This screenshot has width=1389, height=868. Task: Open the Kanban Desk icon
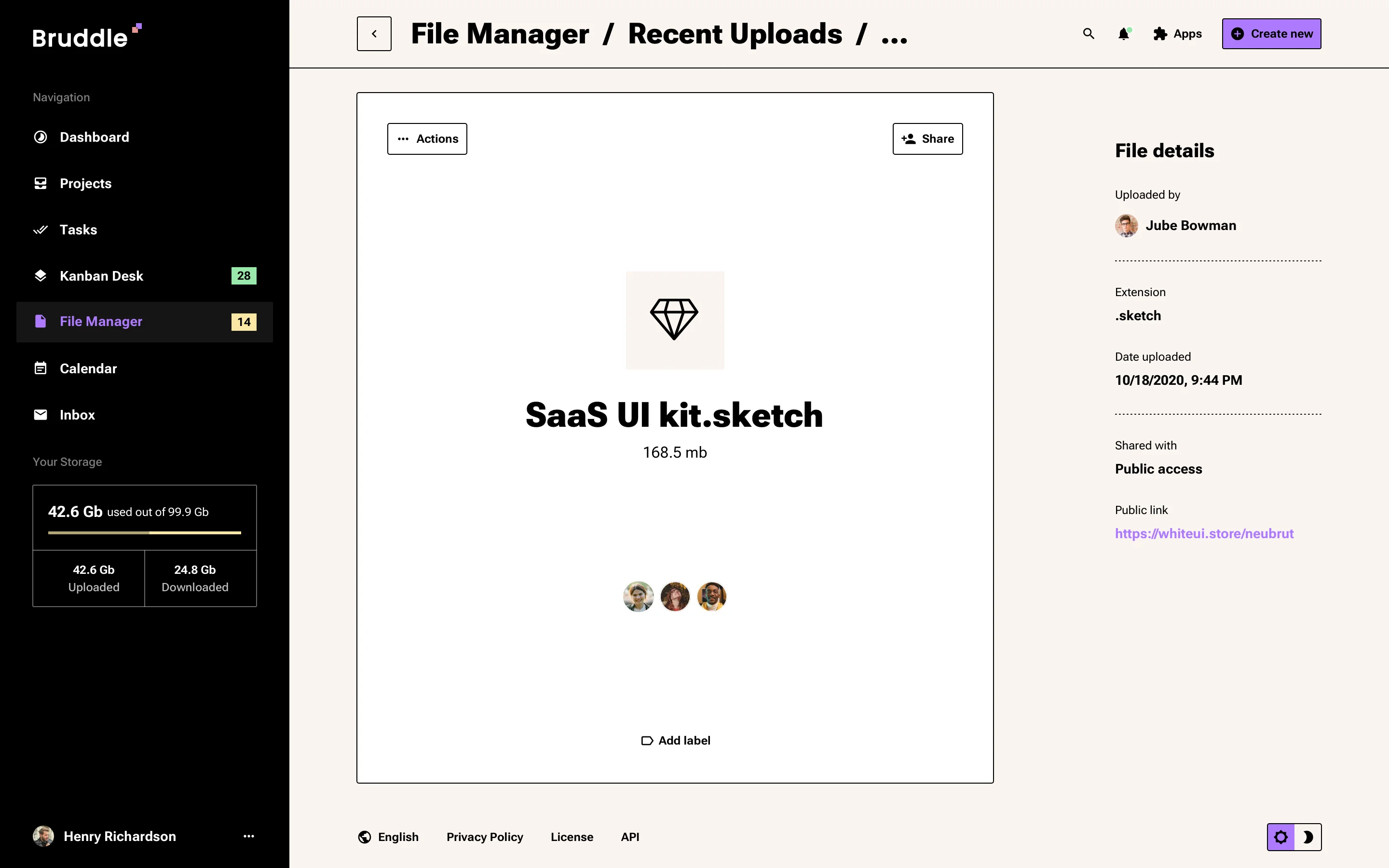coord(40,275)
